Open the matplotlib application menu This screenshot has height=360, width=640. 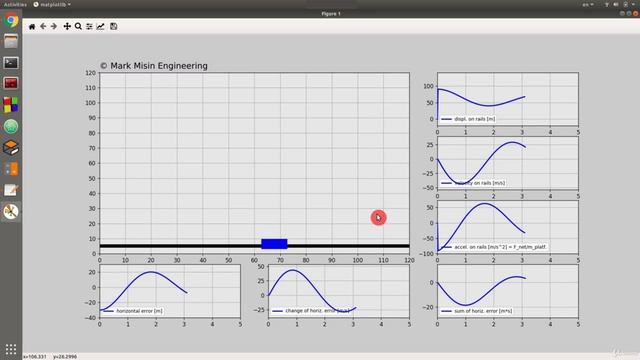click(x=52, y=4)
